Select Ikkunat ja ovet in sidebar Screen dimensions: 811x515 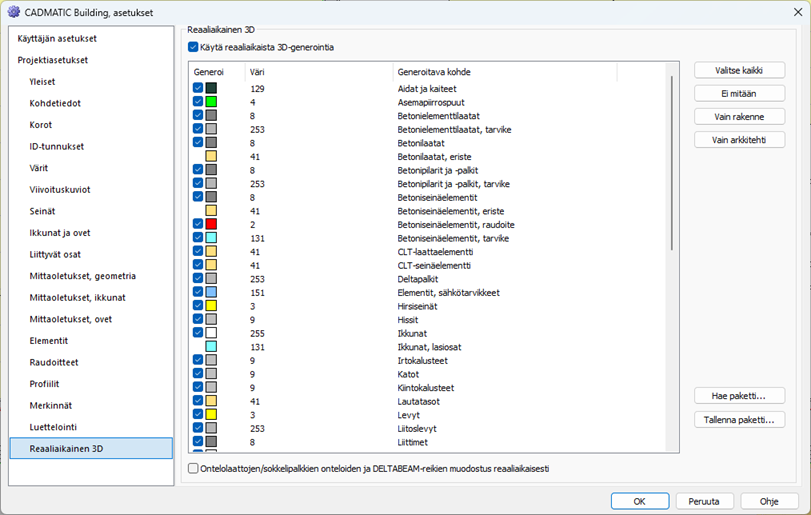[x=60, y=233]
